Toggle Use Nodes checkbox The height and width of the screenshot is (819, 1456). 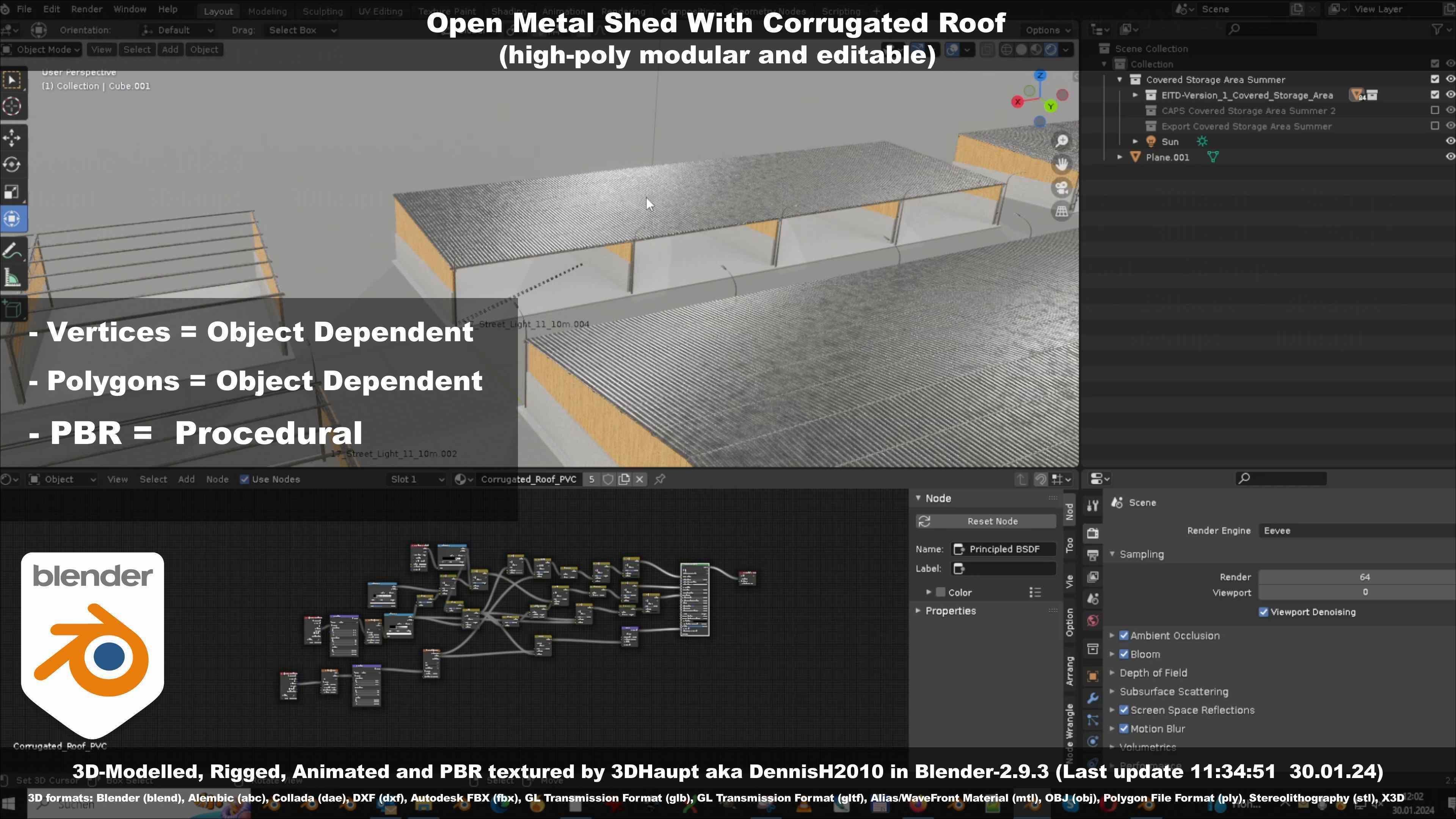(245, 479)
